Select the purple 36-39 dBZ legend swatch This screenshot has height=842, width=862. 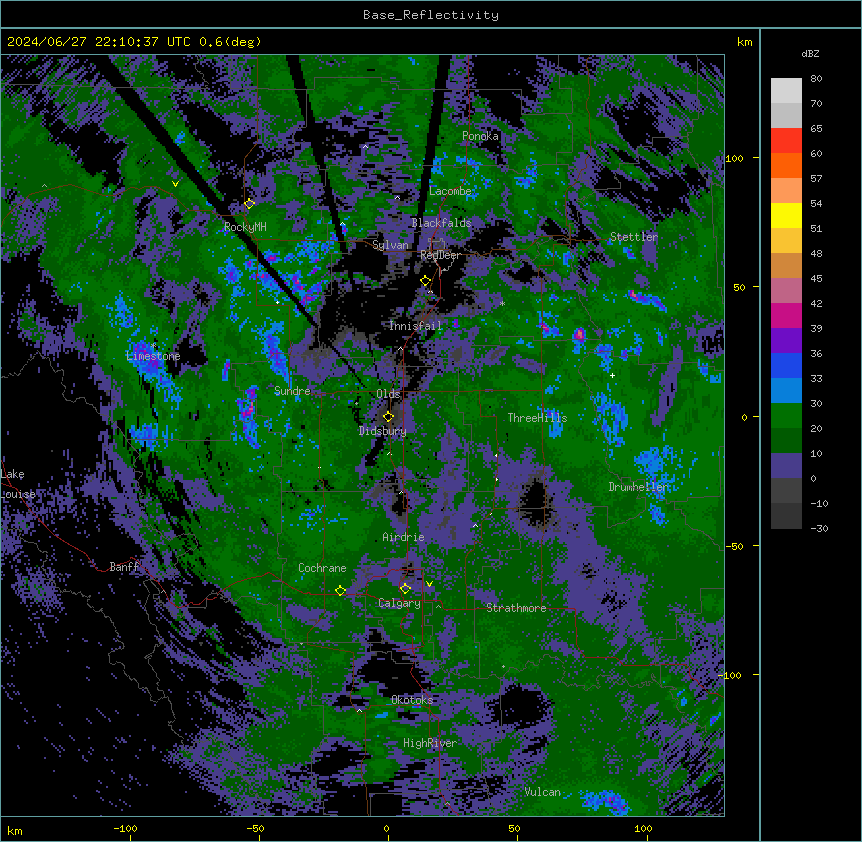click(786, 341)
